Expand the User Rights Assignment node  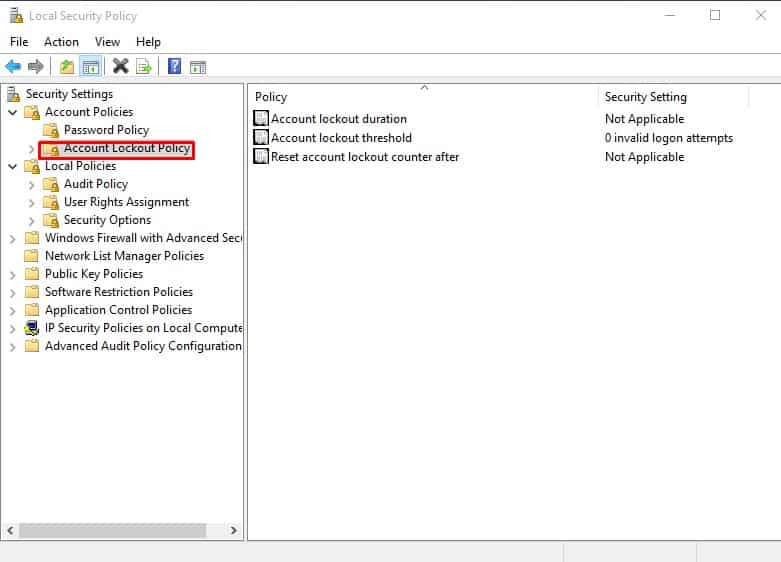(x=31, y=203)
